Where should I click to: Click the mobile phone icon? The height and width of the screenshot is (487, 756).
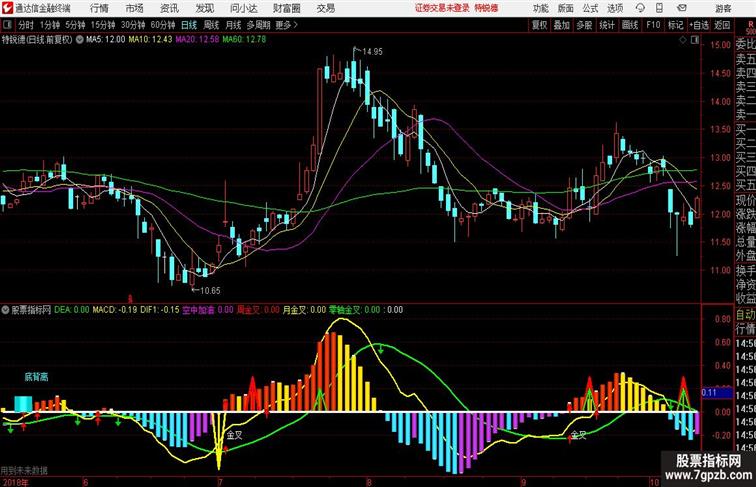(x=660, y=8)
